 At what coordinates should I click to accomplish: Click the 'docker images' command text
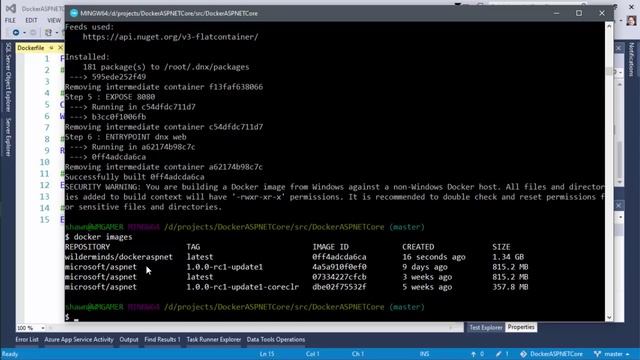(103, 237)
